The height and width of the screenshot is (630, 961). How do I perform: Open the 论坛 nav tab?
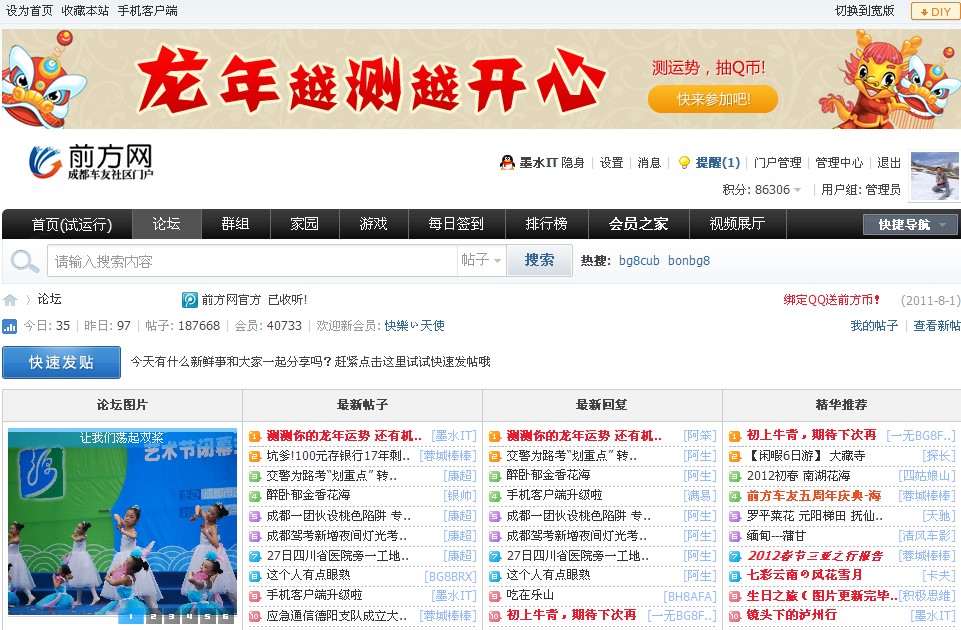point(167,224)
